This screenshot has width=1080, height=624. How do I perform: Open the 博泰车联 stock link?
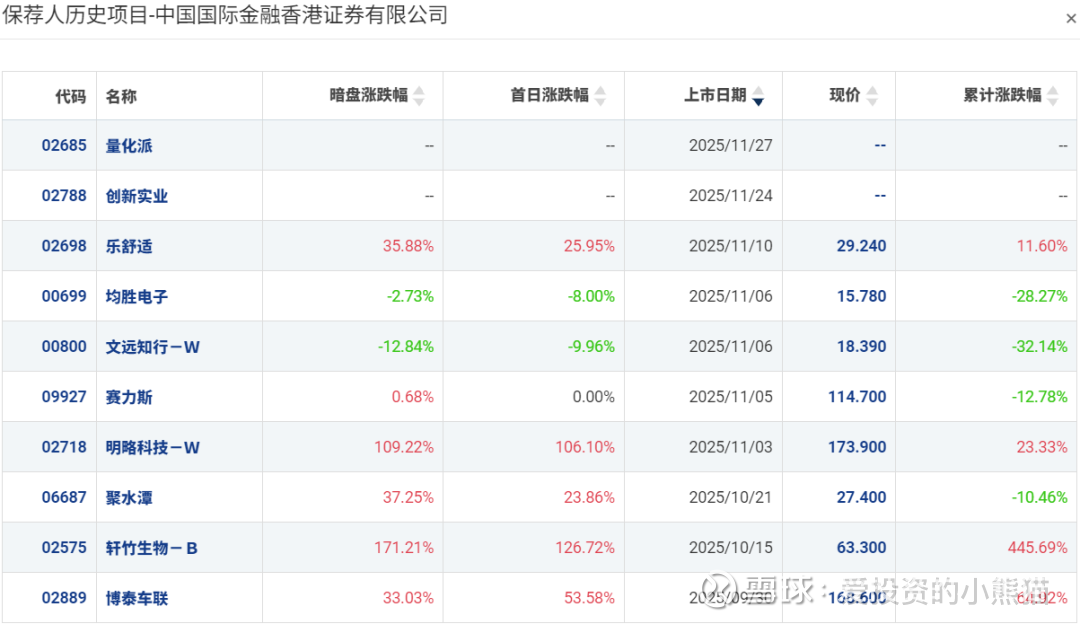click(x=137, y=599)
